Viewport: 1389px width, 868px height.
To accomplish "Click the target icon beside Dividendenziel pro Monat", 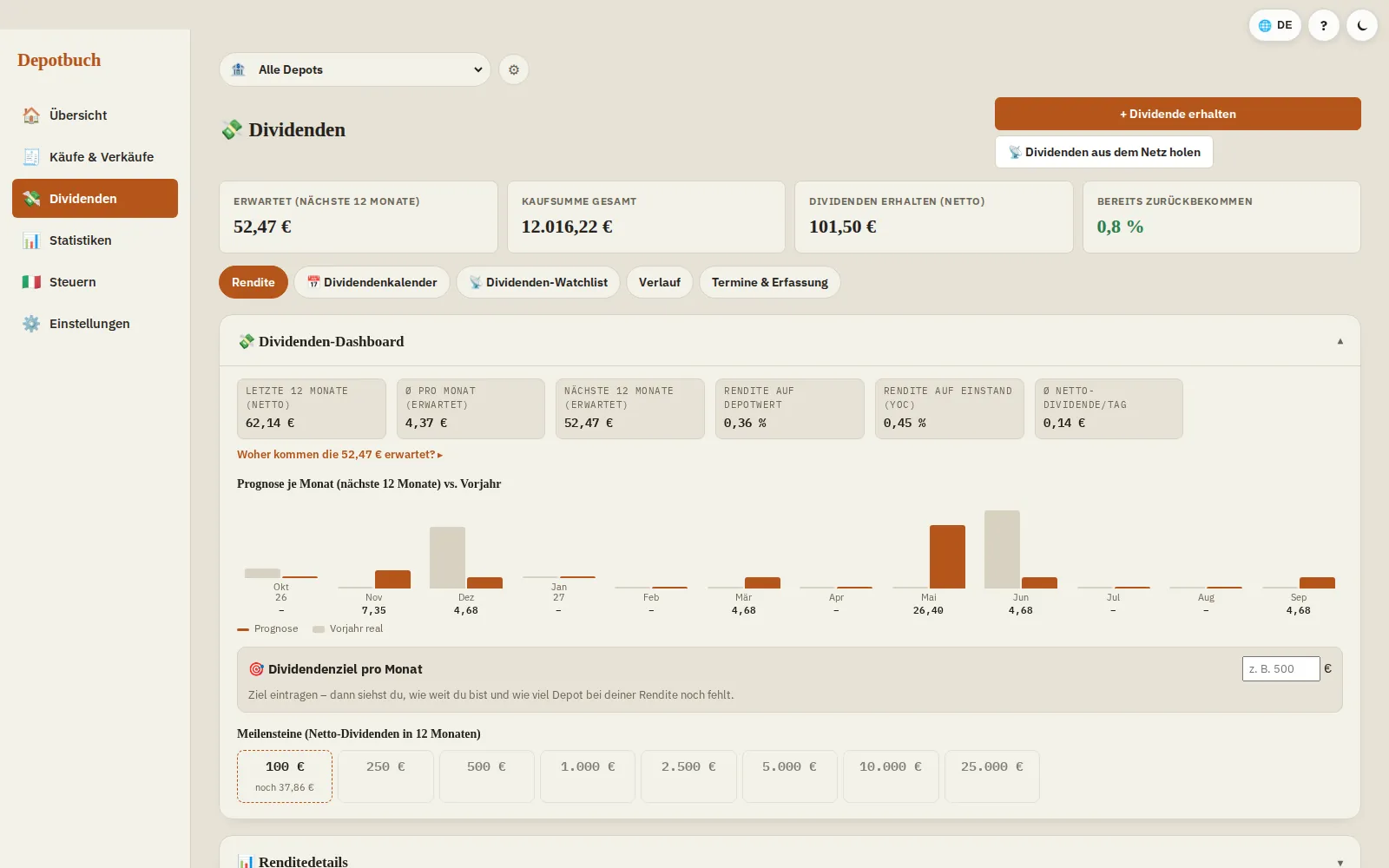I will pos(256,669).
